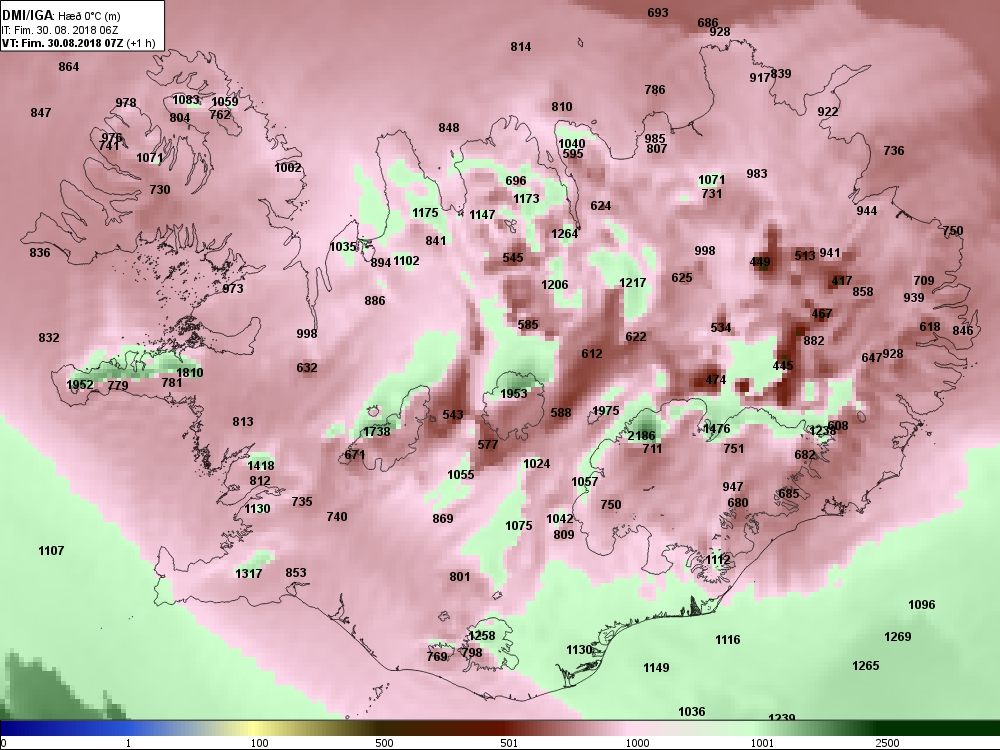Select the 2186 value on the map

point(642,436)
